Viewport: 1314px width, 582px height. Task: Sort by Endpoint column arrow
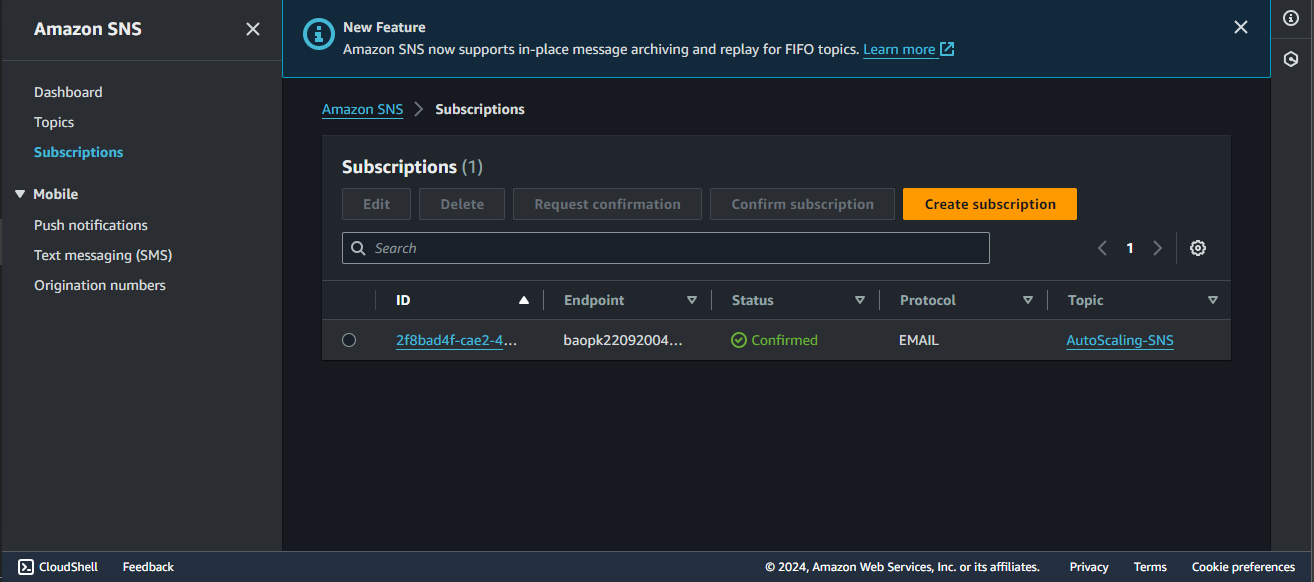coord(692,300)
